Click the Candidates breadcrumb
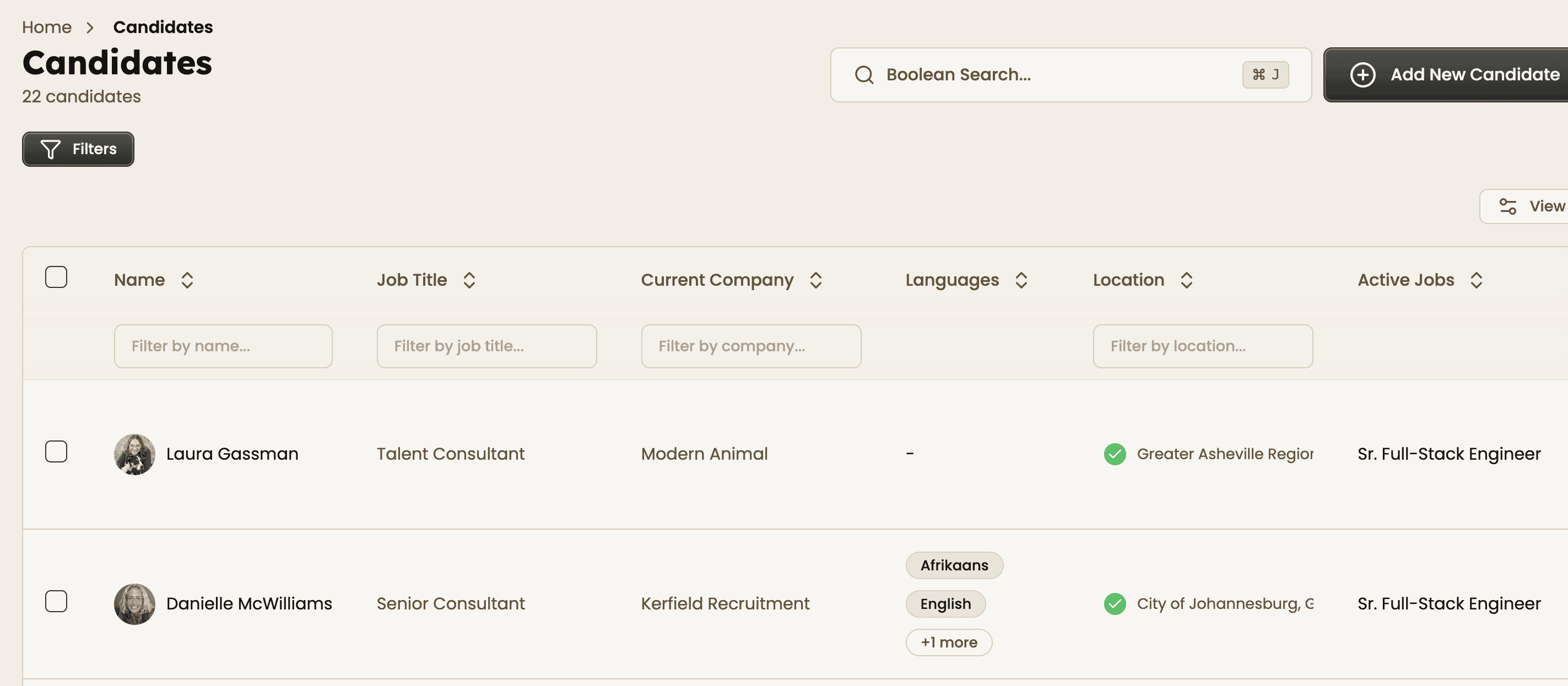Screen dimensions: 1568x686 (163, 28)
